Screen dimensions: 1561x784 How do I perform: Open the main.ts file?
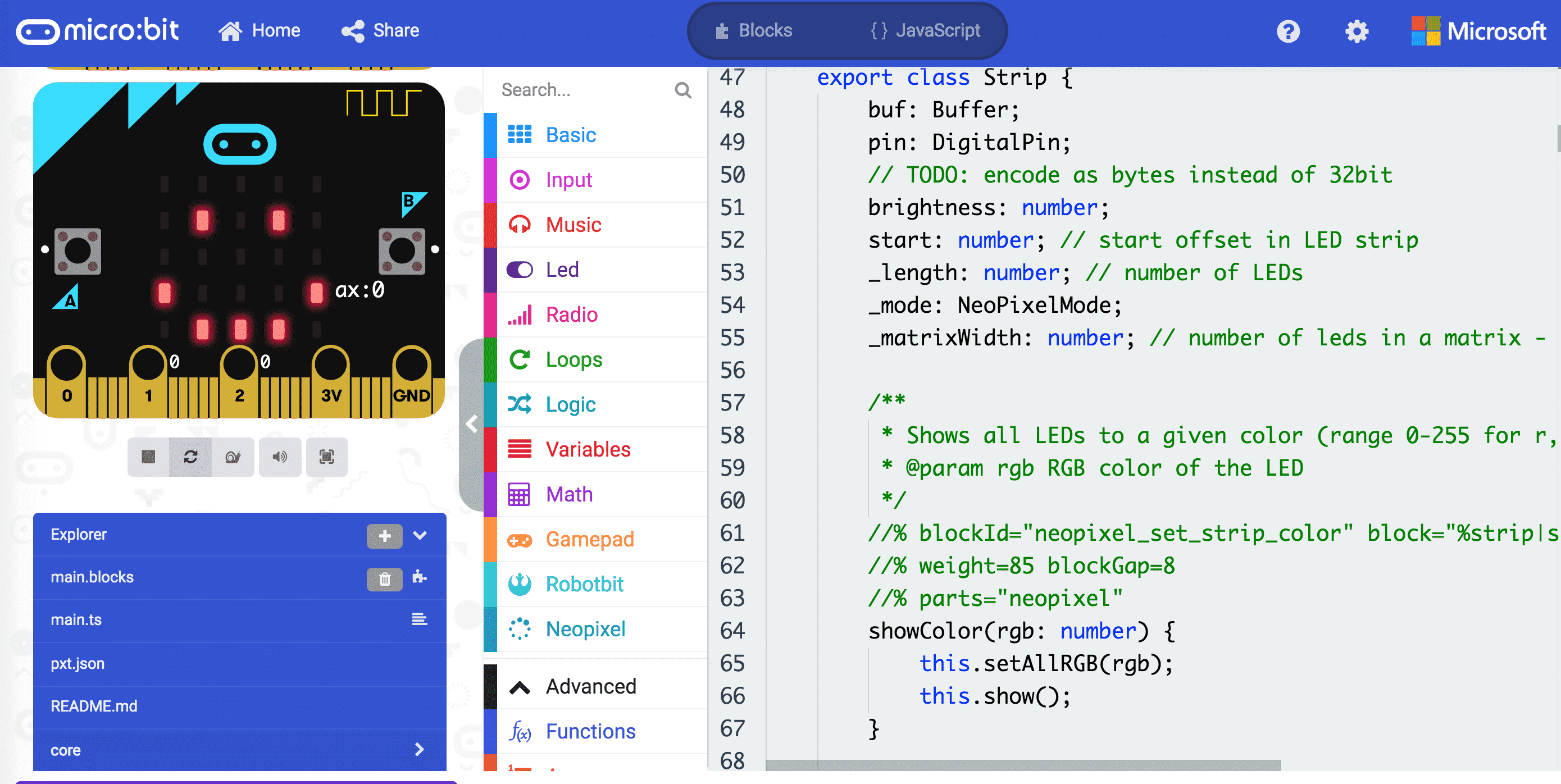[x=74, y=620]
